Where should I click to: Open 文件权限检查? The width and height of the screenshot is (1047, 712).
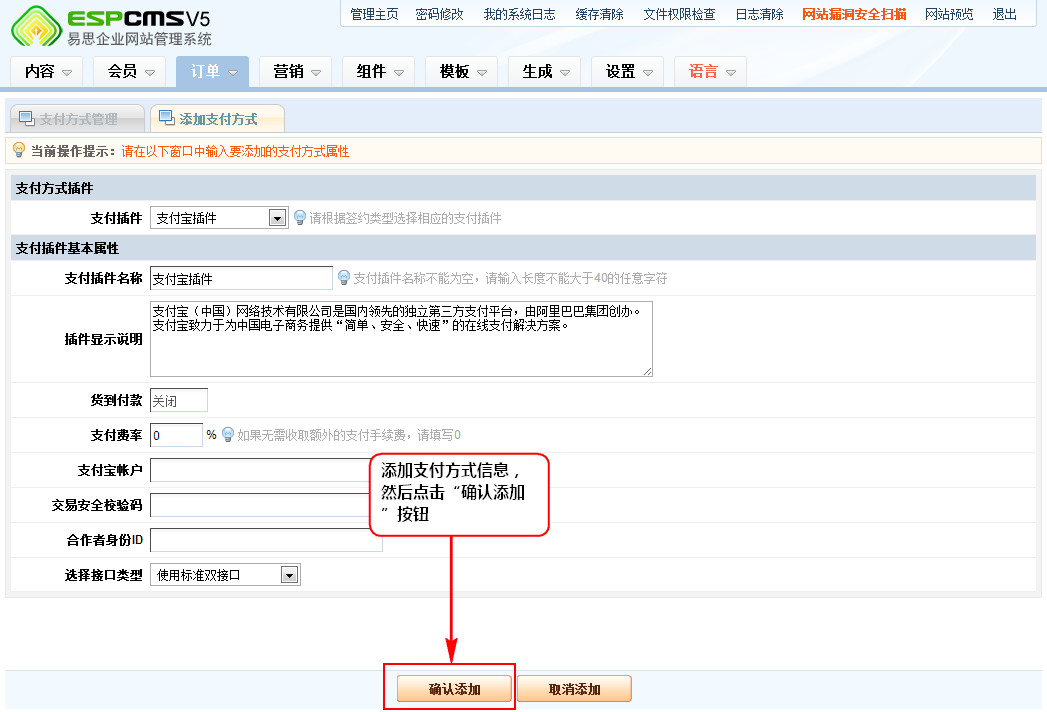tap(679, 14)
